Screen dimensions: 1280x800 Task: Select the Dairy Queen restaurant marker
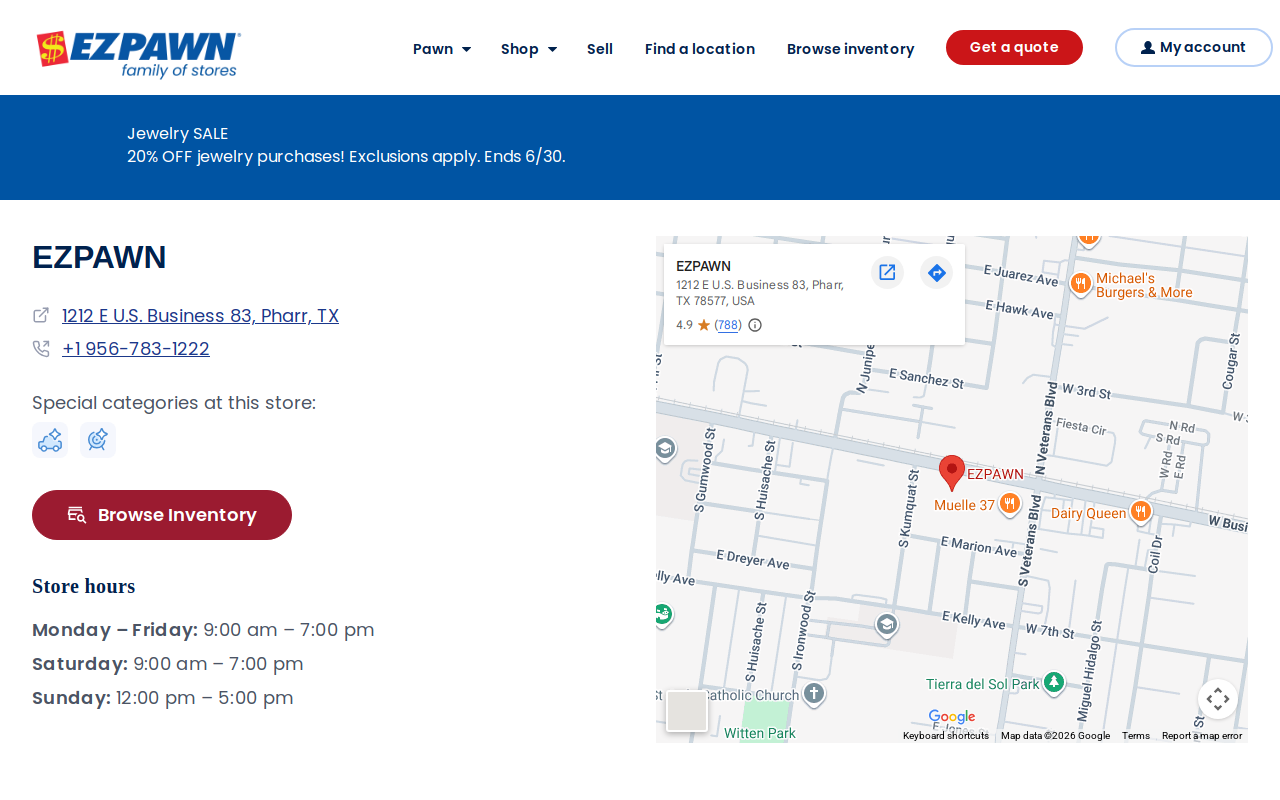[1140, 512]
